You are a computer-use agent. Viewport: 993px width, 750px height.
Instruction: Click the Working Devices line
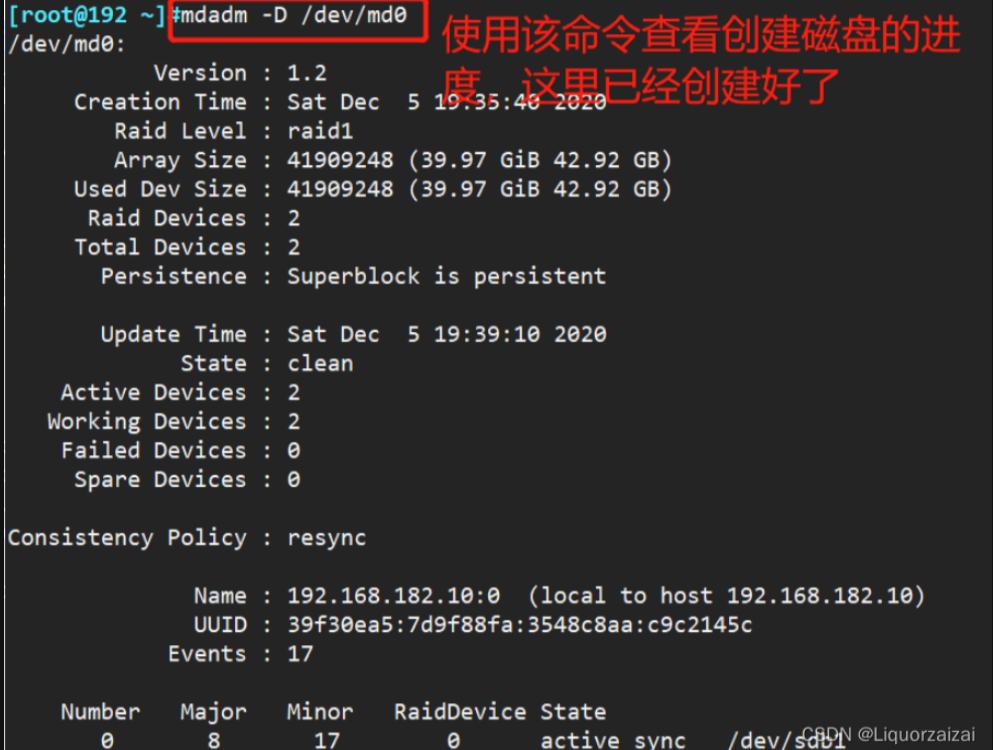174,422
